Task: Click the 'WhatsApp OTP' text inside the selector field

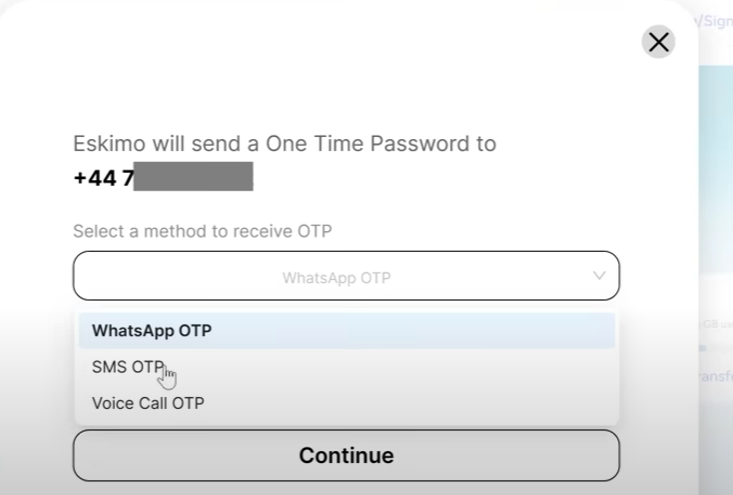Action: 336,277
